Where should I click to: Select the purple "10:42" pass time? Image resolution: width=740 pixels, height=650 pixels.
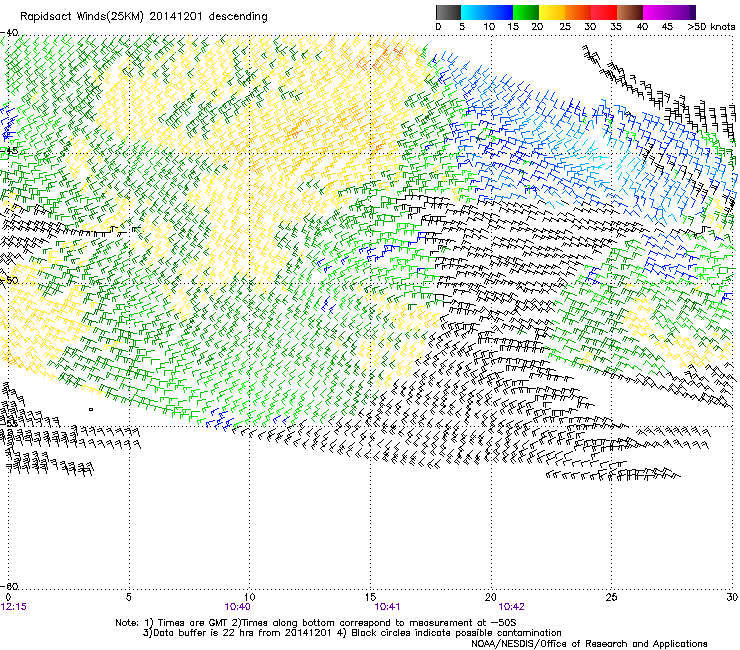pyautogui.click(x=512, y=607)
